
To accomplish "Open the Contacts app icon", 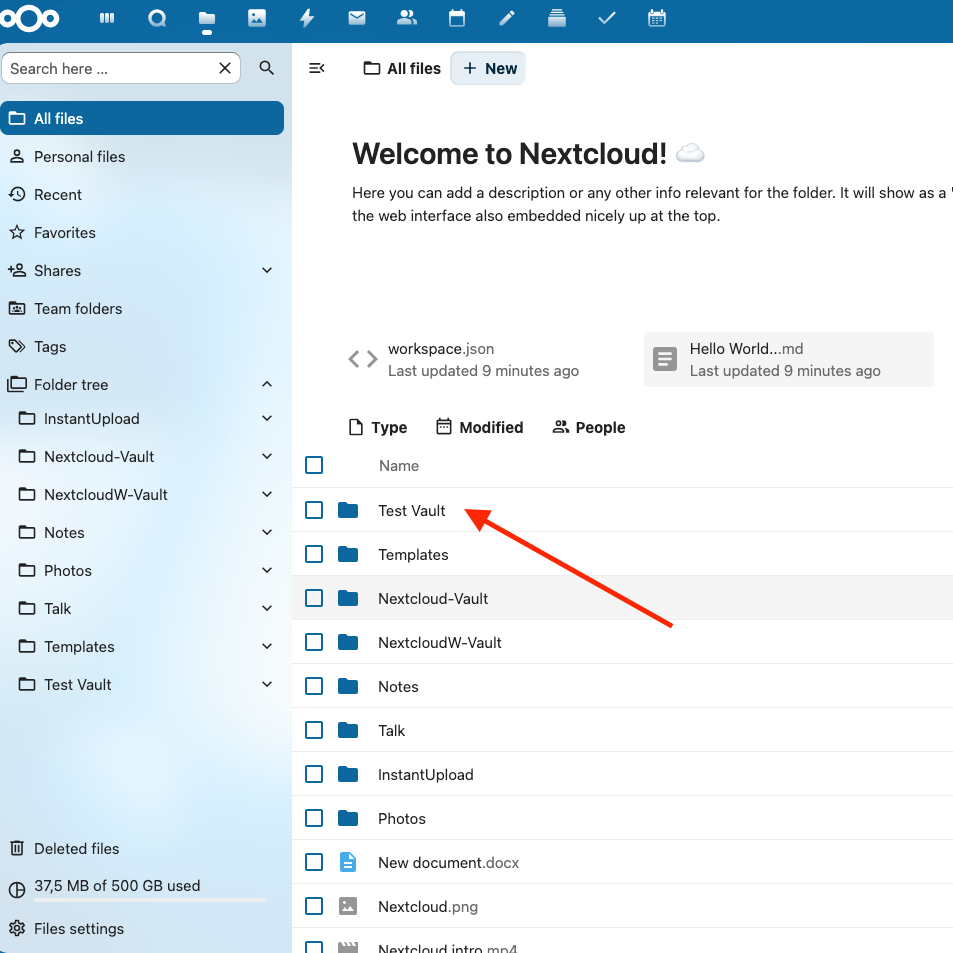I will click(407, 18).
